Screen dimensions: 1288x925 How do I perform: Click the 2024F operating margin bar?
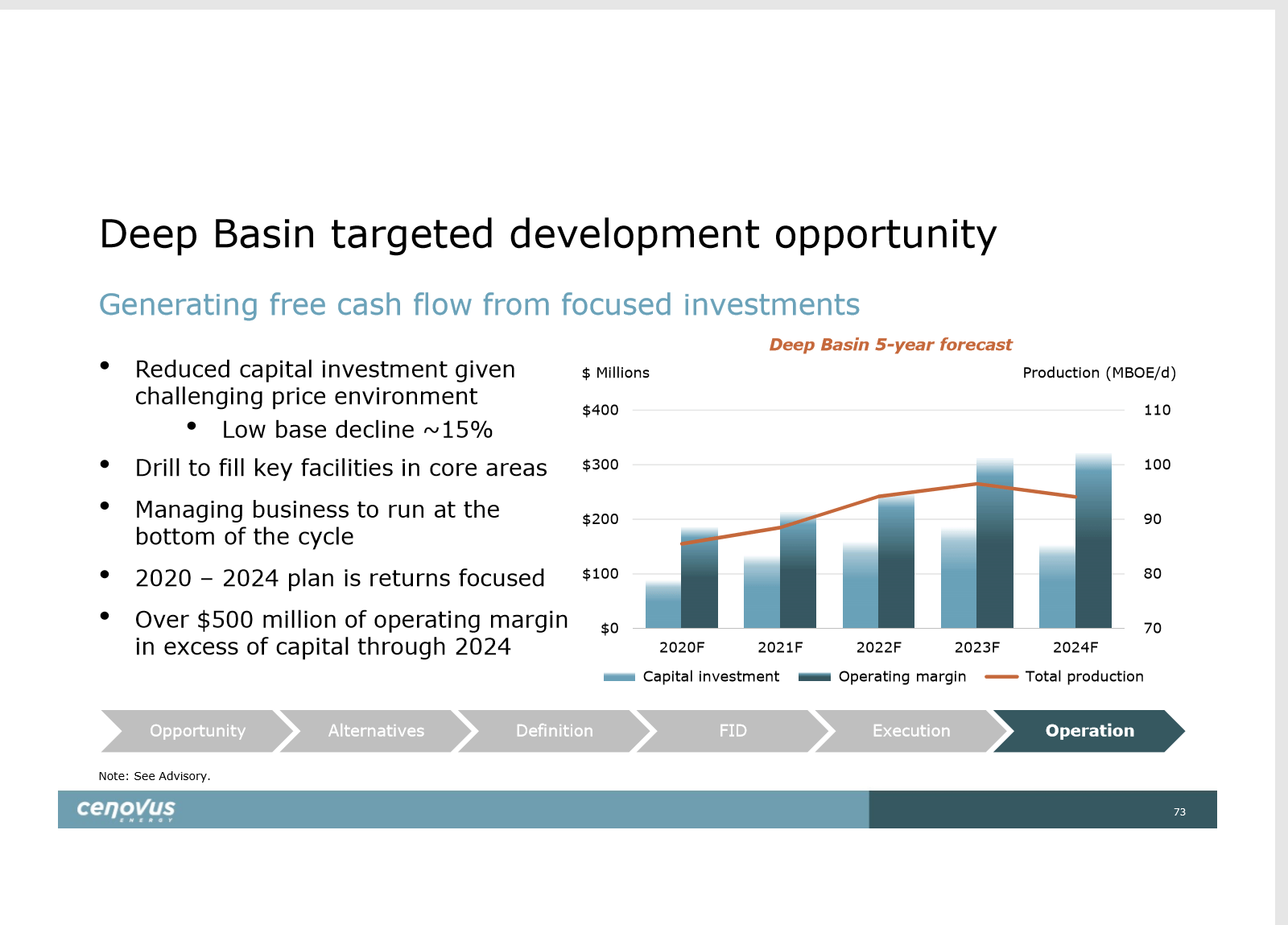[x=1093, y=541]
